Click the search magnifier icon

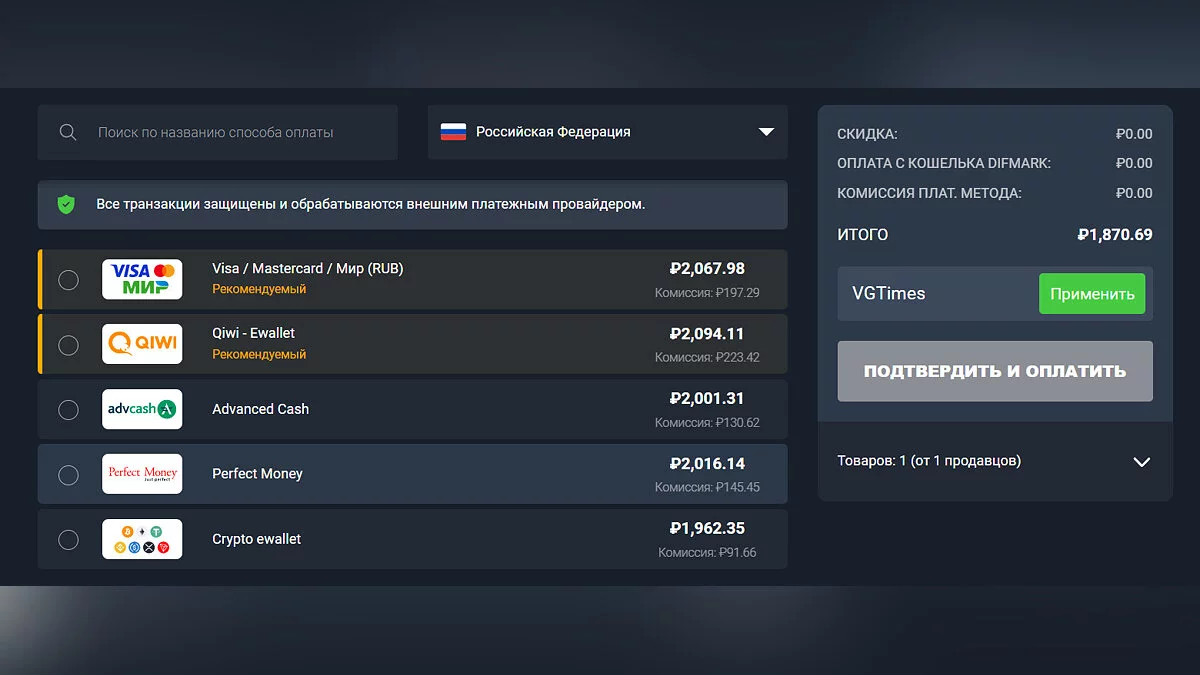click(x=68, y=132)
